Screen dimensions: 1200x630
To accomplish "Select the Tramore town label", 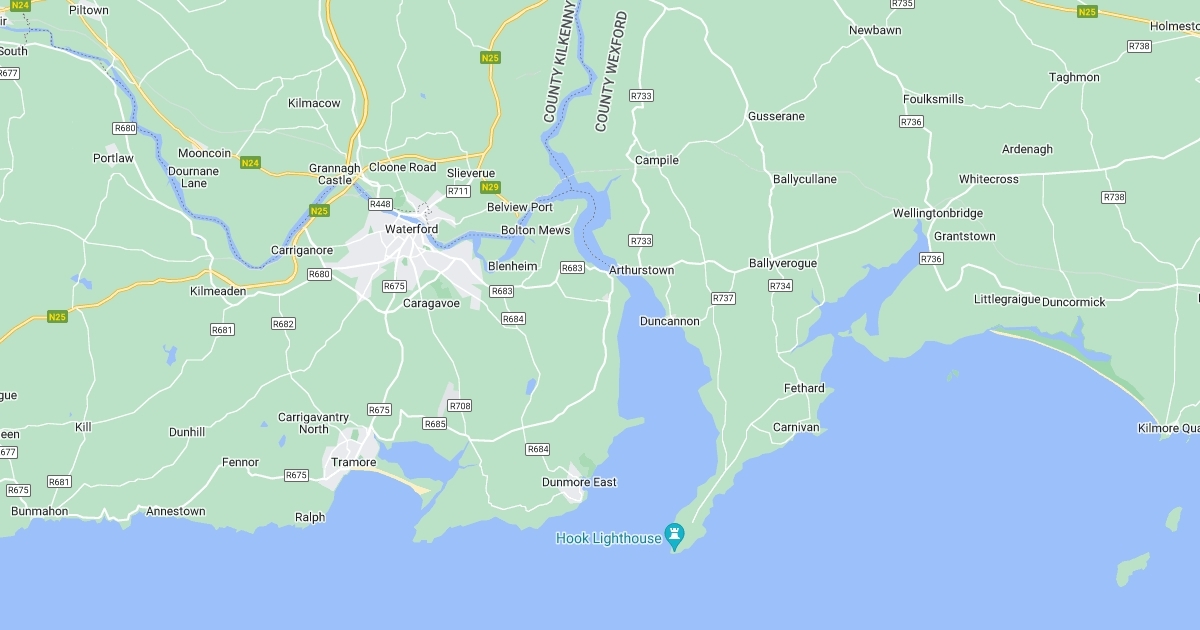I will tap(354, 463).
